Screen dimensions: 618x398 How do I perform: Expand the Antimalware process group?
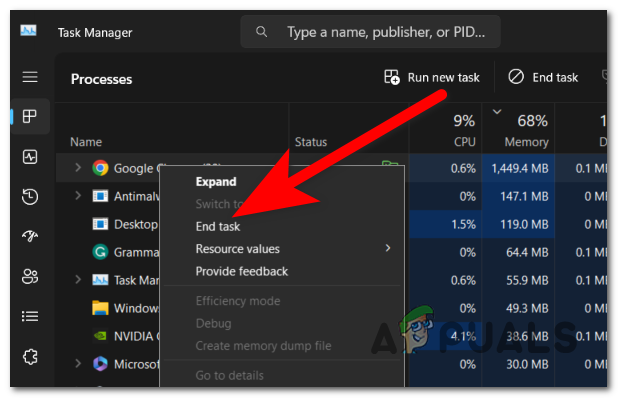tap(78, 195)
